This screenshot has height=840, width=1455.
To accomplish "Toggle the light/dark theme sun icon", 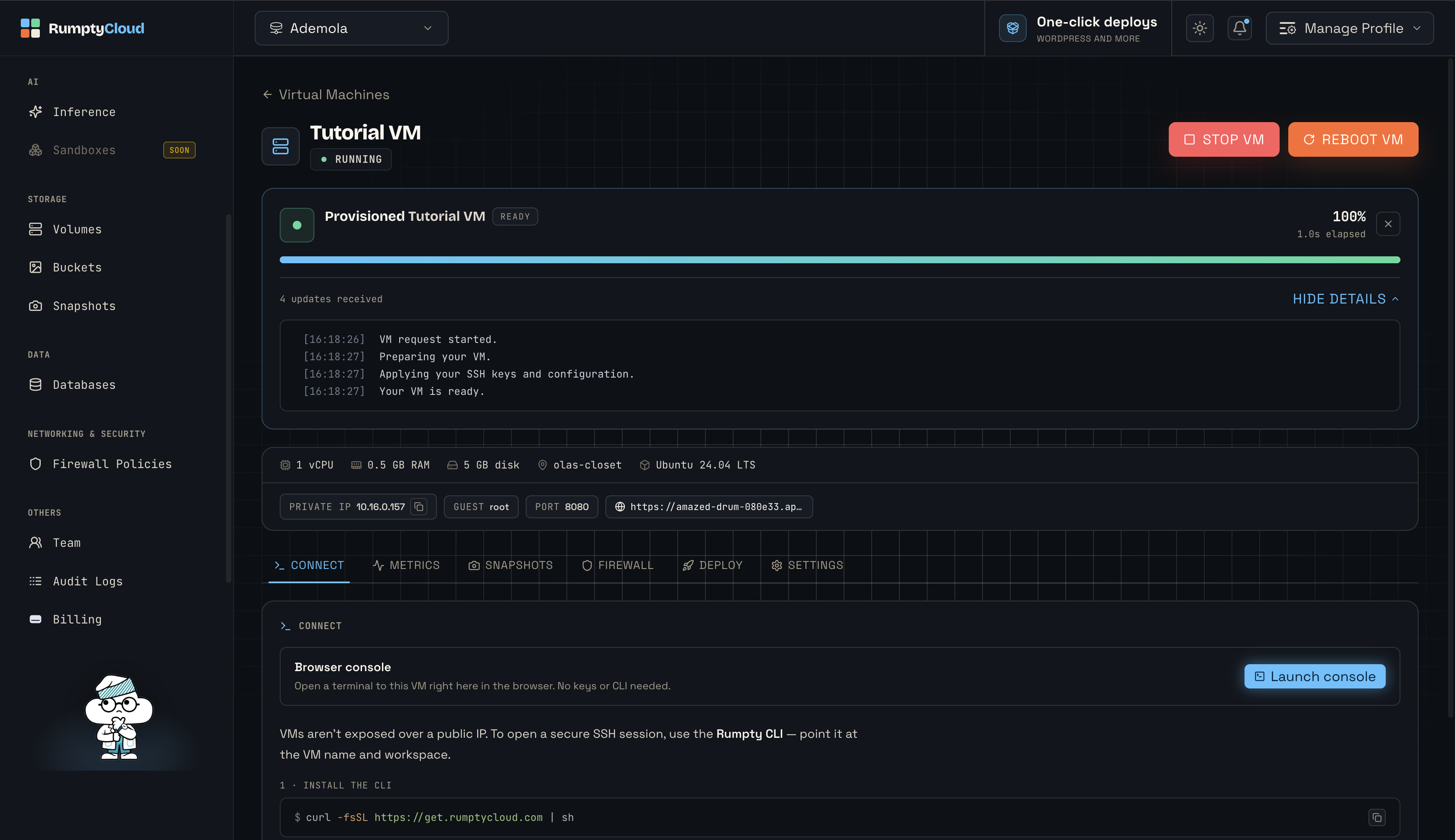I will pos(1200,28).
